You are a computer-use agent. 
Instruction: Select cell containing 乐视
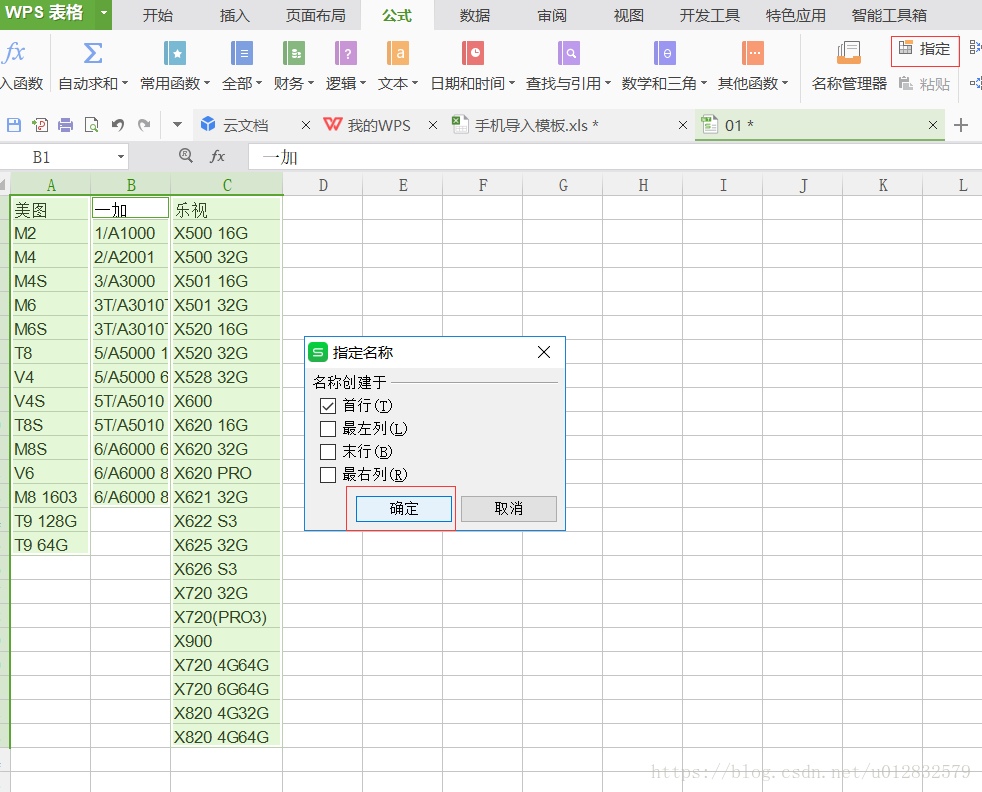tap(226, 209)
